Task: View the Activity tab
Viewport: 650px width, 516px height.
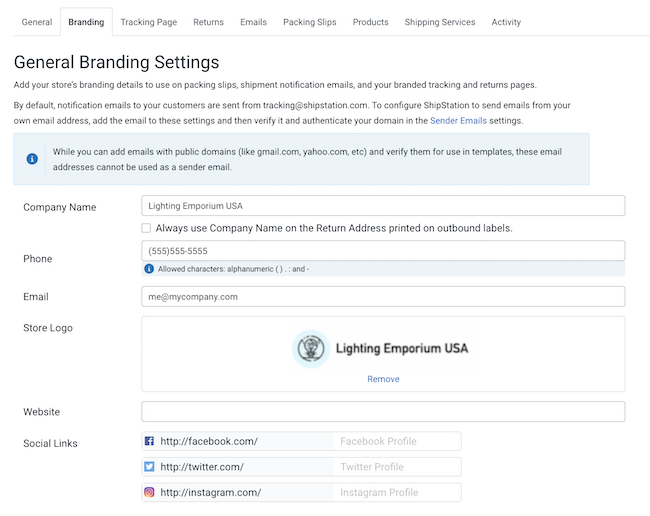Action: click(x=506, y=22)
